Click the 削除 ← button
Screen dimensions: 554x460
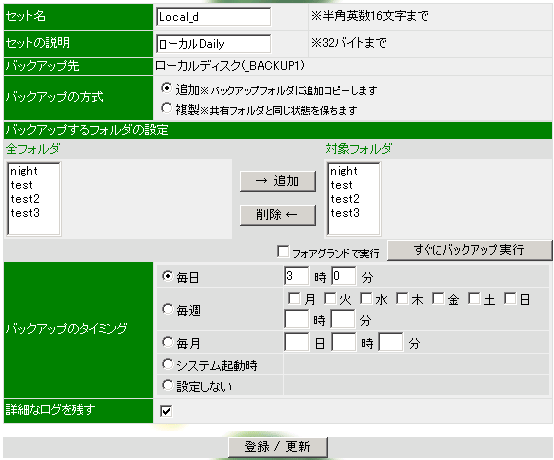(x=278, y=215)
